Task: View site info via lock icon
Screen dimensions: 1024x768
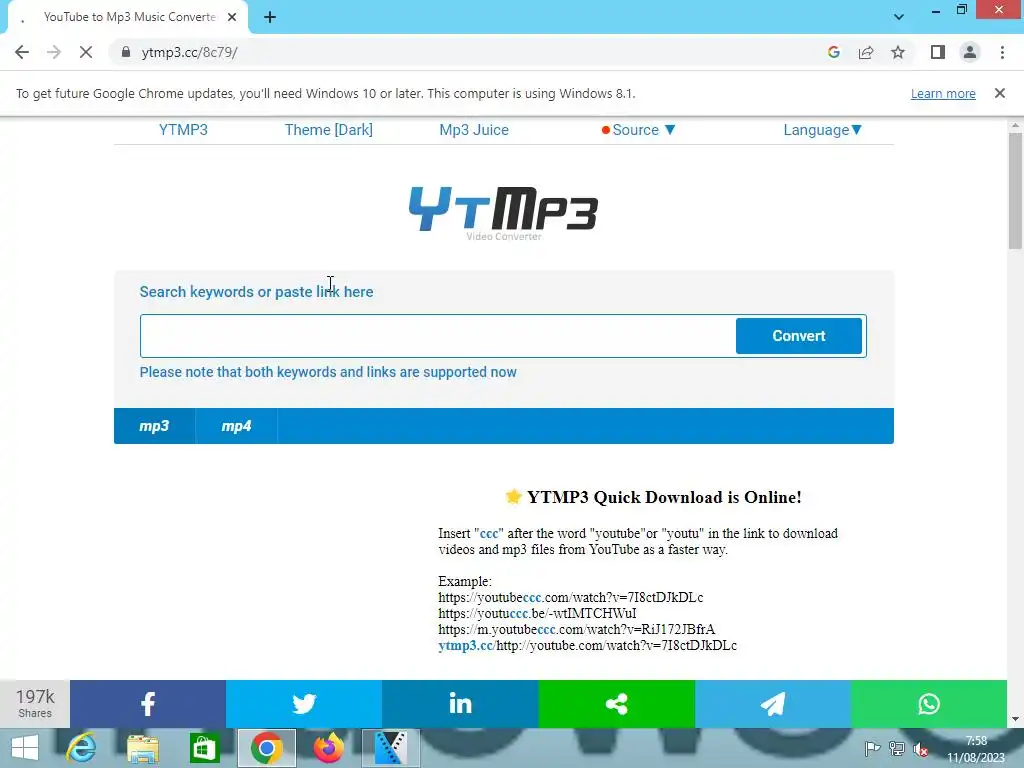Action: coord(126,52)
